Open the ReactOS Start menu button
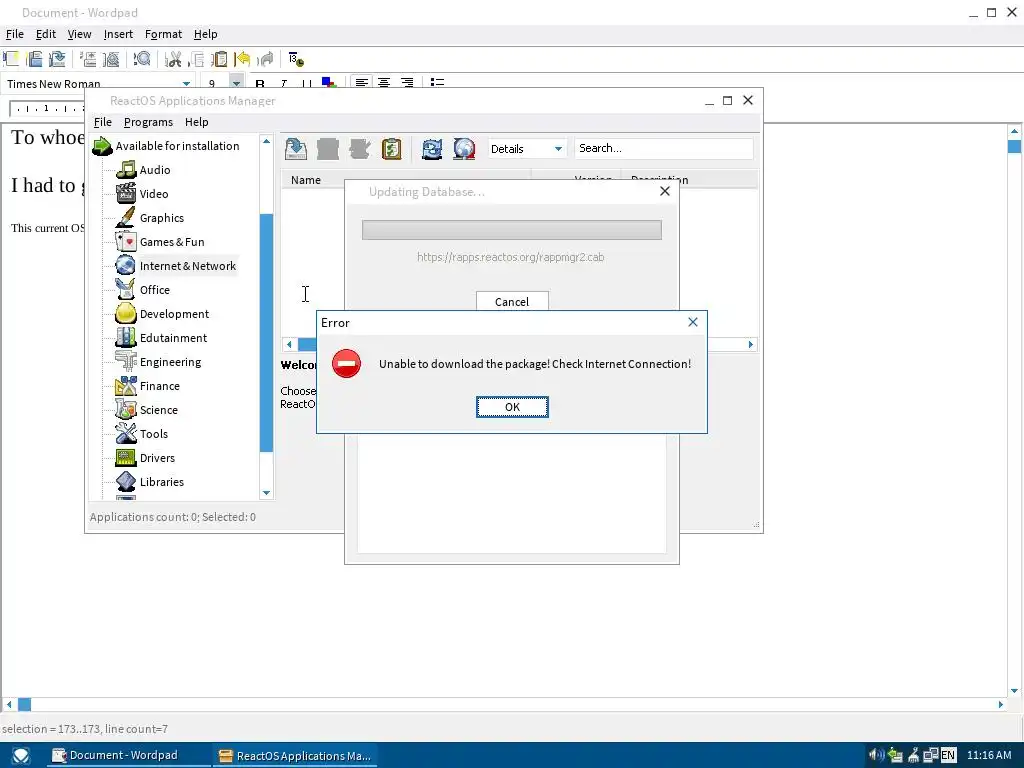The width and height of the screenshot is (1024, 768). [20, 756]
